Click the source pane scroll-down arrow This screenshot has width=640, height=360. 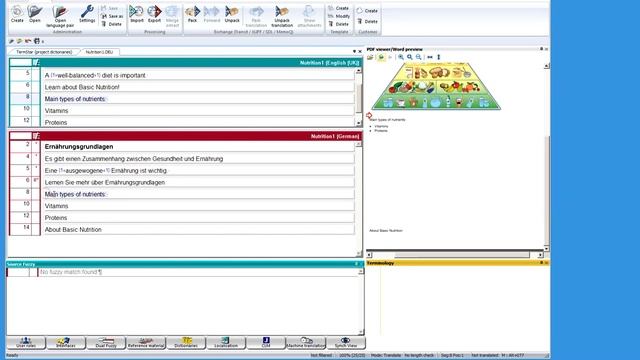359,123
